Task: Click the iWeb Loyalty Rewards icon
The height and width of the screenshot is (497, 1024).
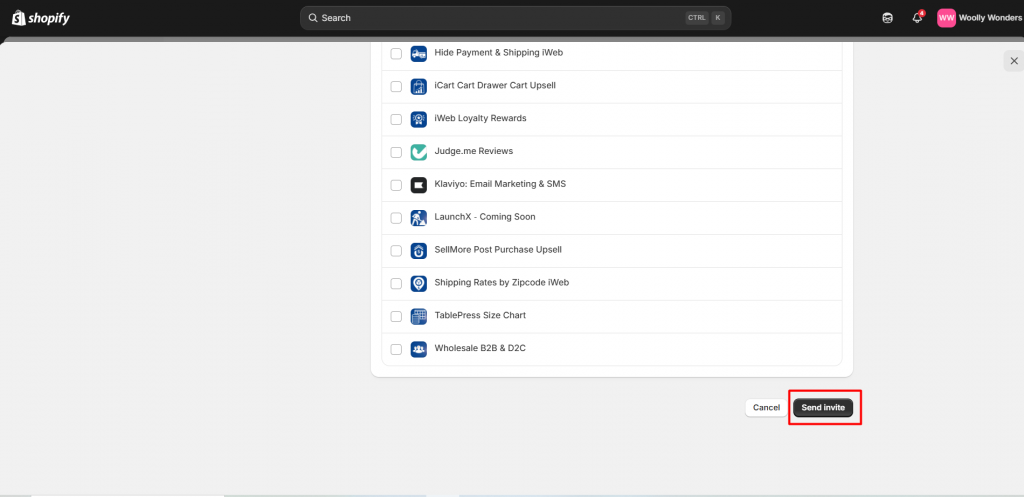Action: click(419, 119)
